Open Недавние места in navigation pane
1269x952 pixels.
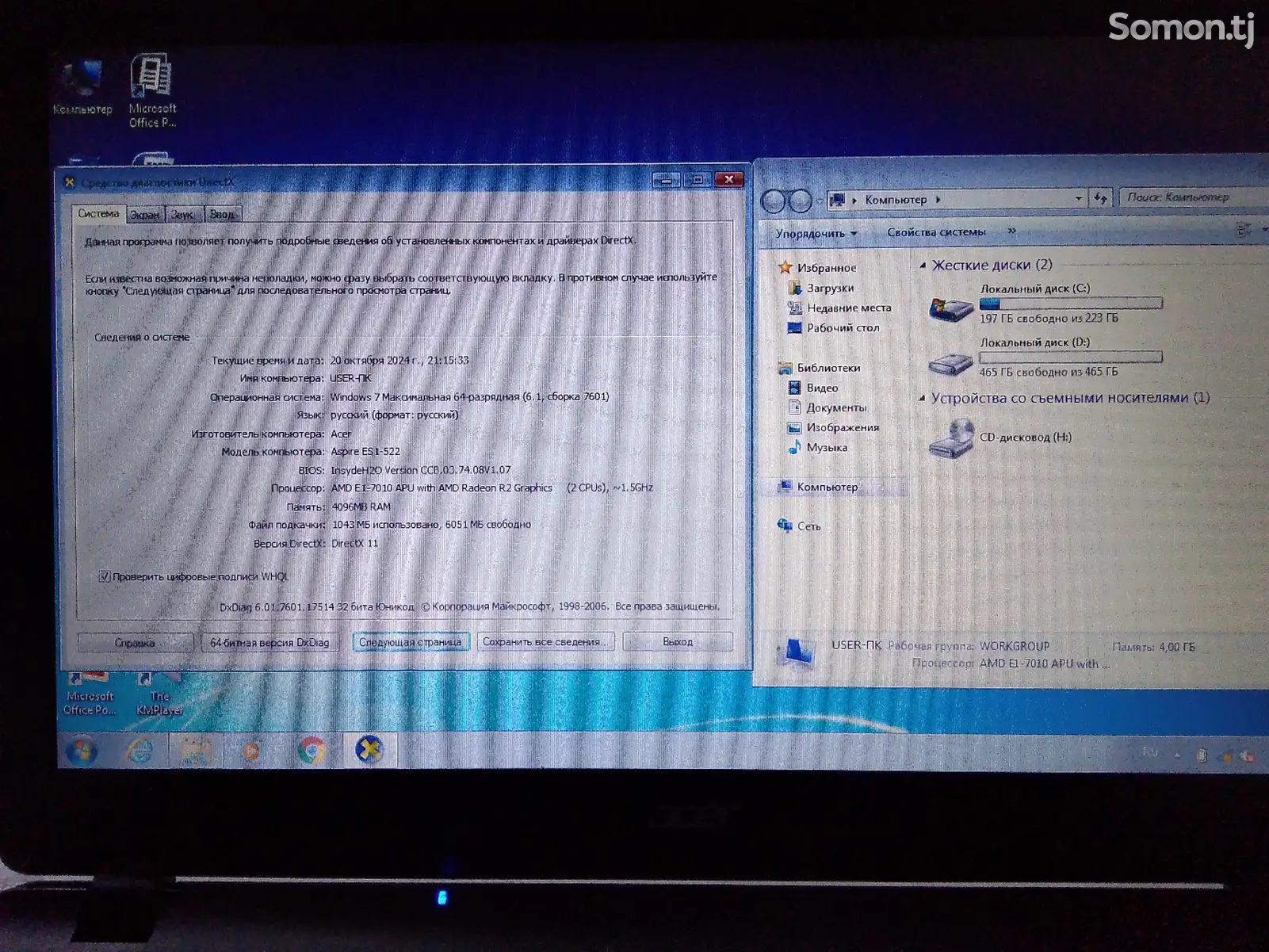point(839,308)
